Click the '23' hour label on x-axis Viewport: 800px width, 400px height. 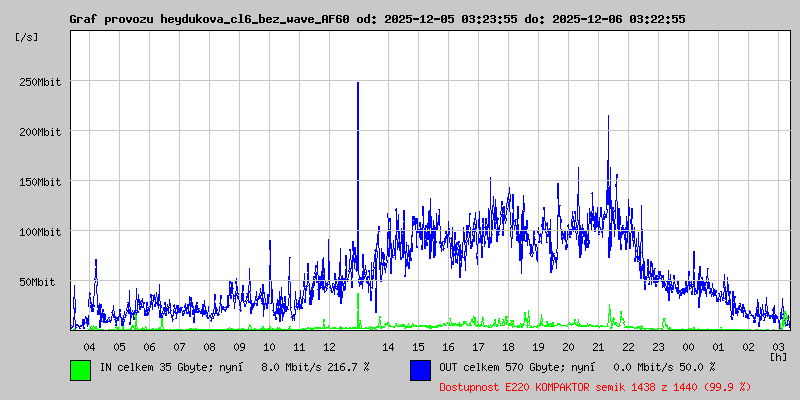(x=658, y=347)
